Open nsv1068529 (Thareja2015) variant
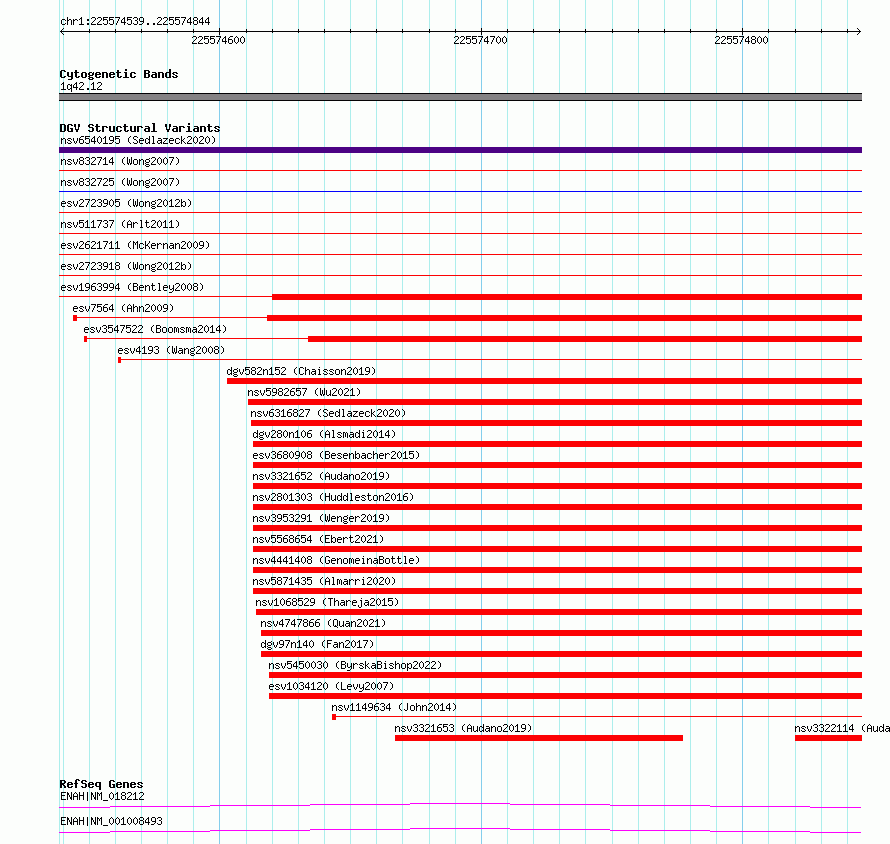 327,602
